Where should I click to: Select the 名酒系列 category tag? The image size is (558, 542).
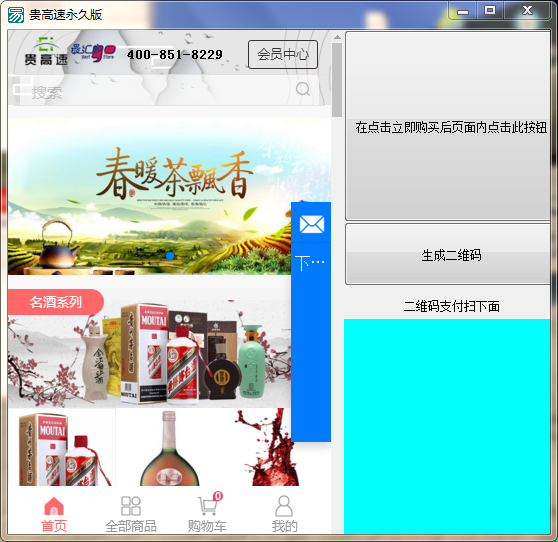click(x=56, y=302)
